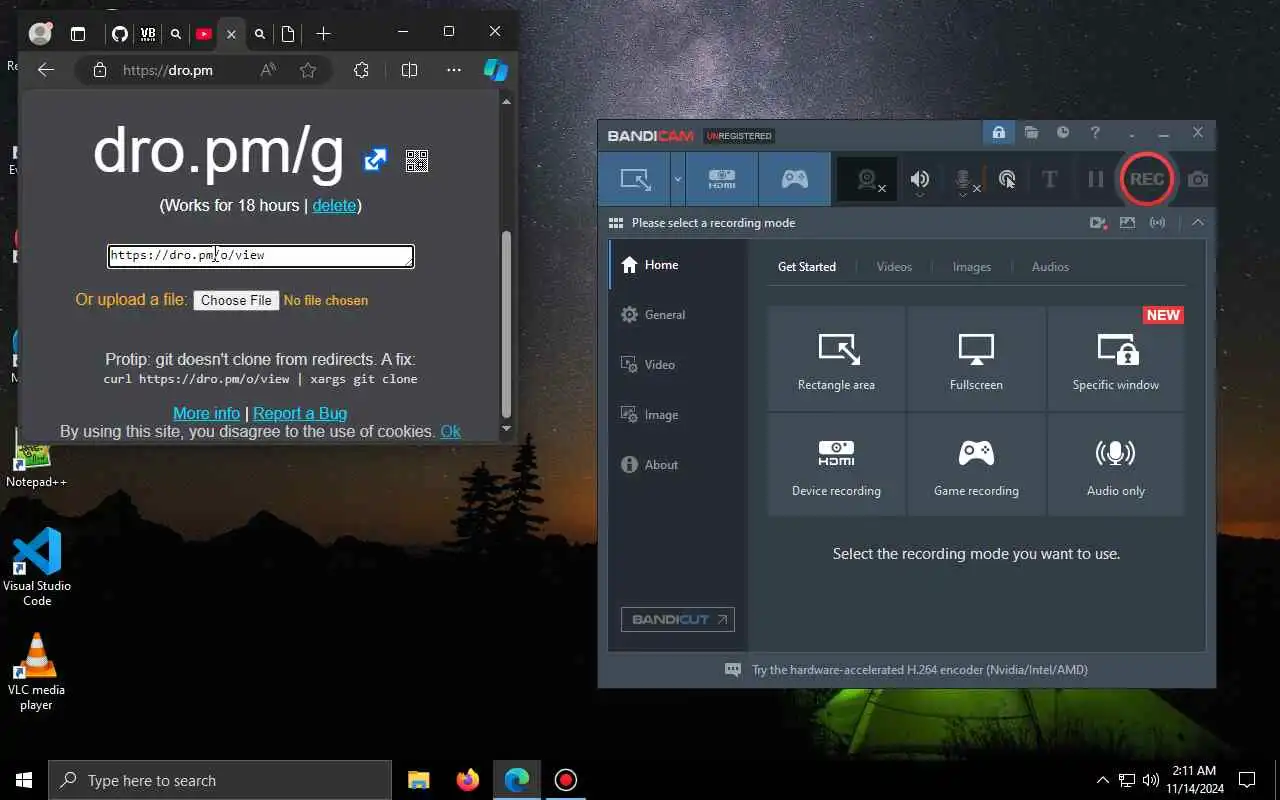The width and height of the screenshot is (1280, 800).
Task: Switch to the Videos tab
Action: (894, 267)
